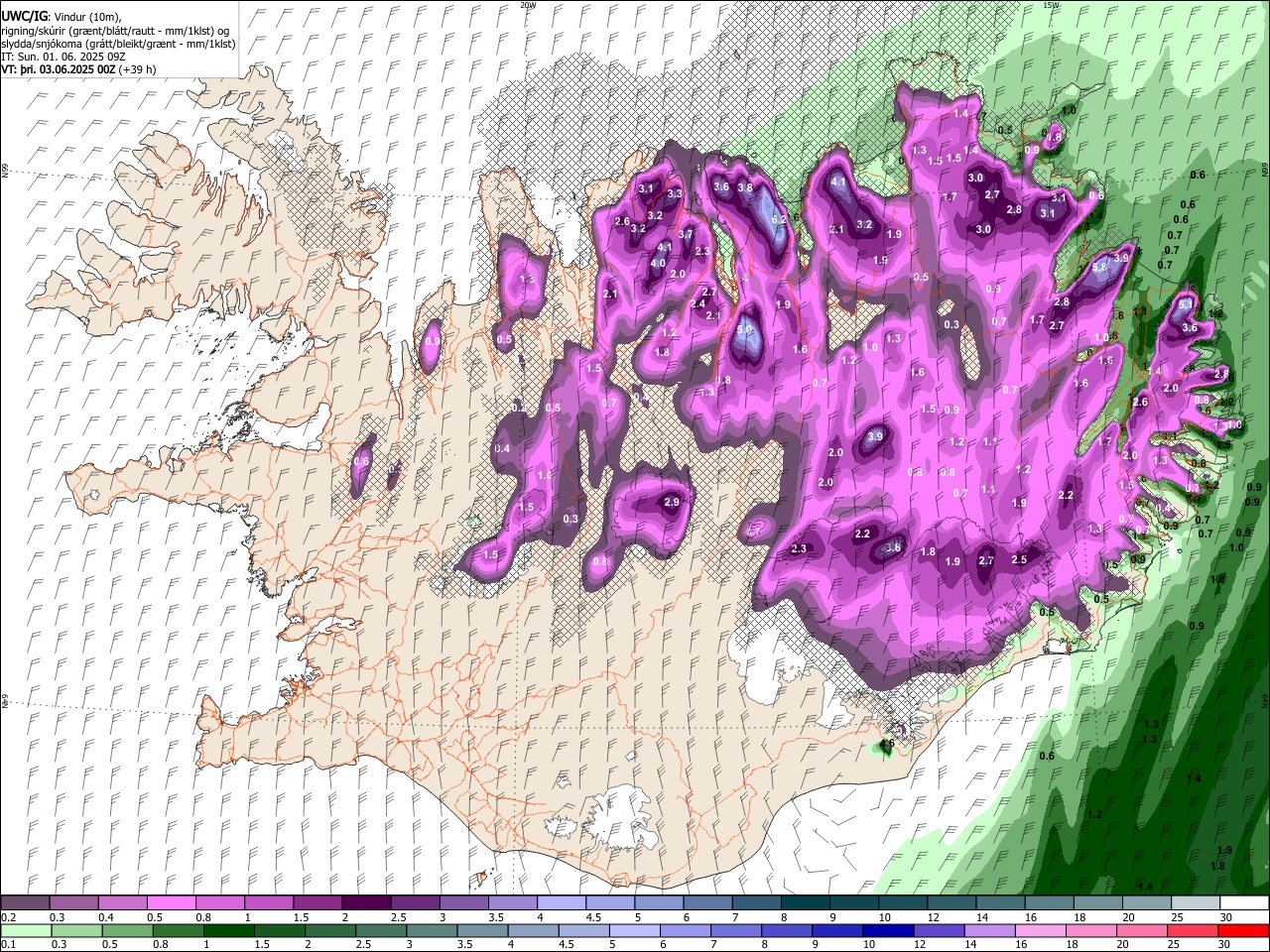Click the 3 swatch in the bottom rain legend row
This screenshot has width=1270, height=952.
(432, 931)
